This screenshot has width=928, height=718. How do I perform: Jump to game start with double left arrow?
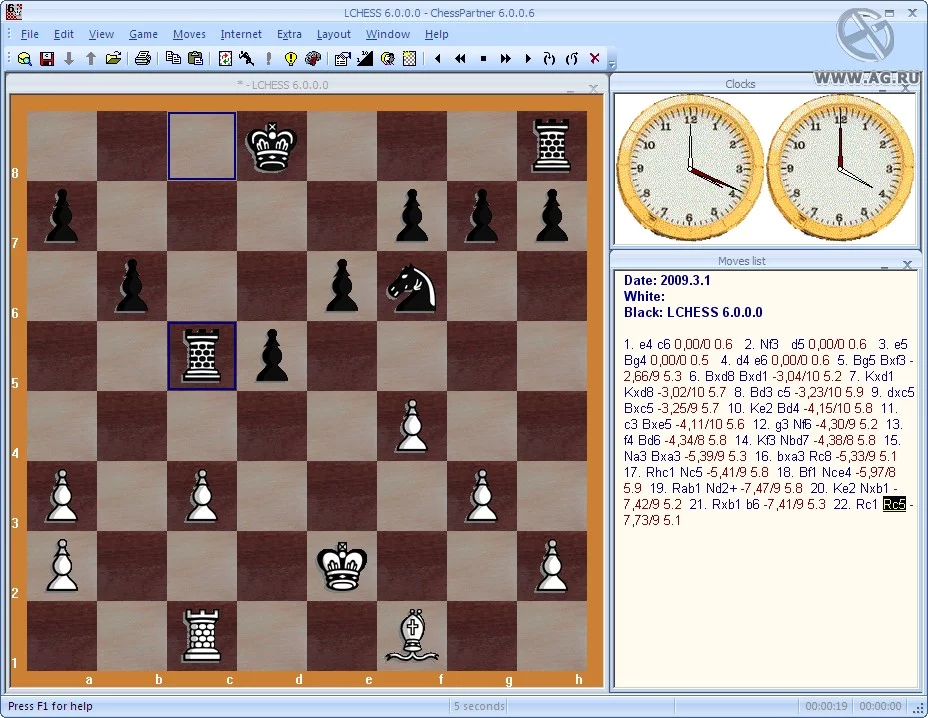click(x=460, y=59)
